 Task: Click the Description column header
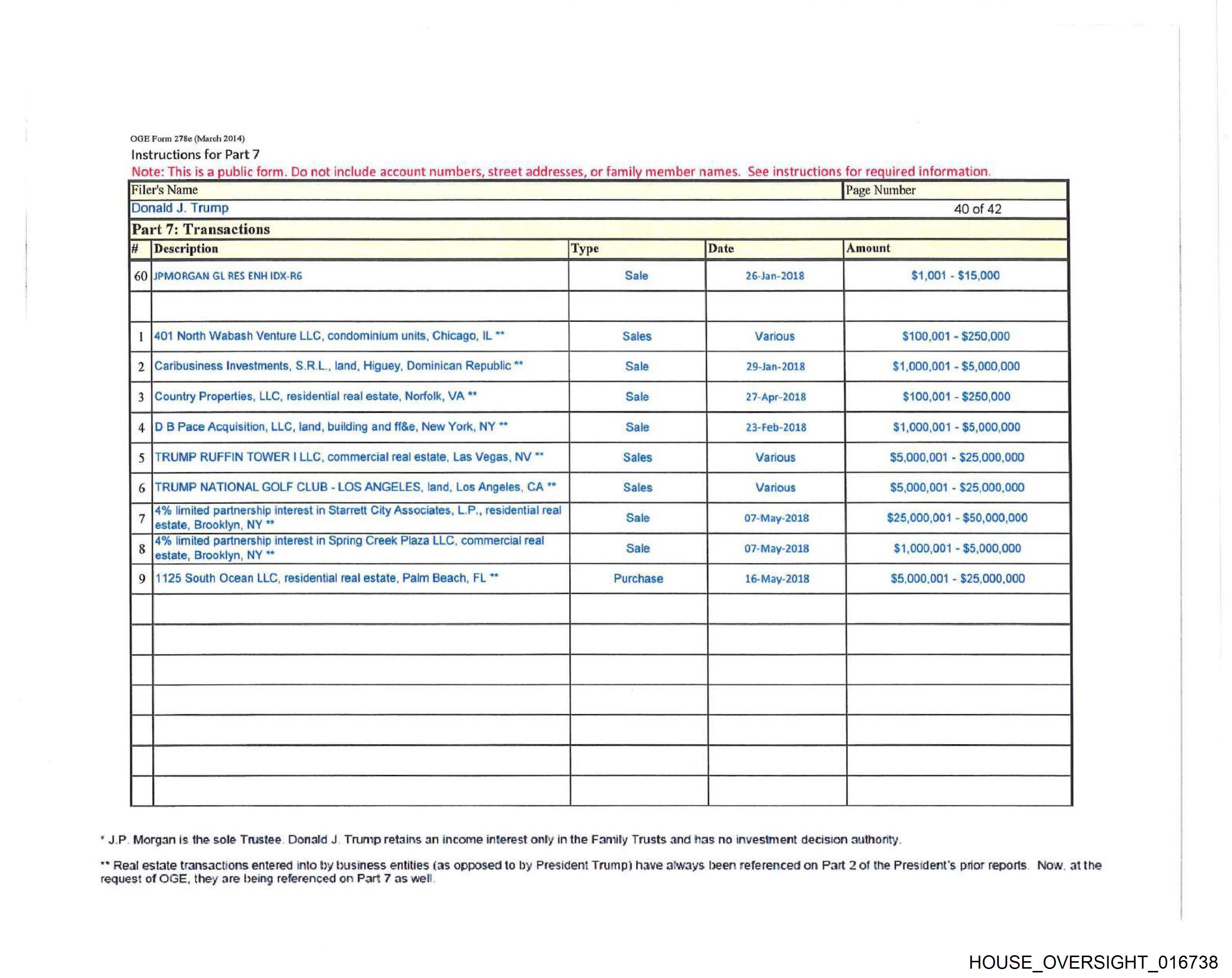[x=186, y=249]
